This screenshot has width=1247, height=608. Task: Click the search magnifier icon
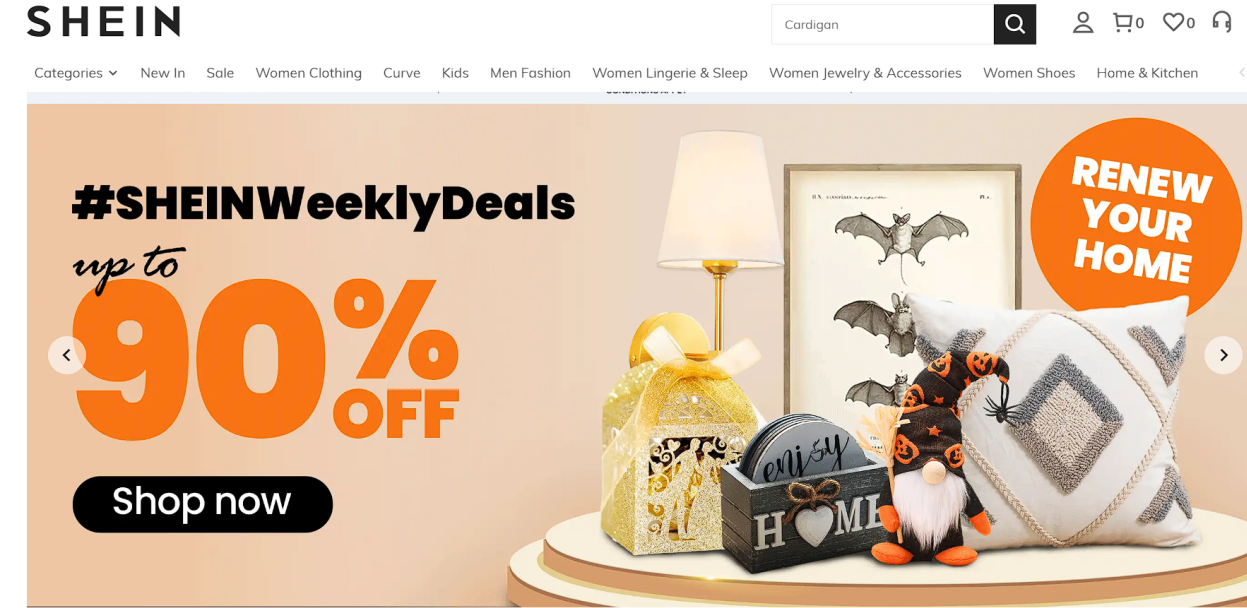(1014, 24)
